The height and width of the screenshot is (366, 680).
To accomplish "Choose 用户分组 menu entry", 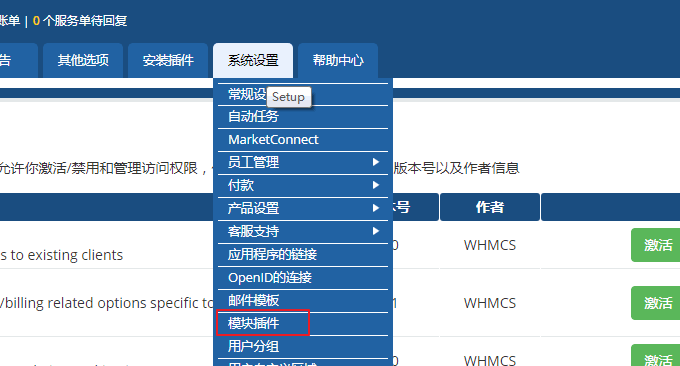I will pos(303,346).
